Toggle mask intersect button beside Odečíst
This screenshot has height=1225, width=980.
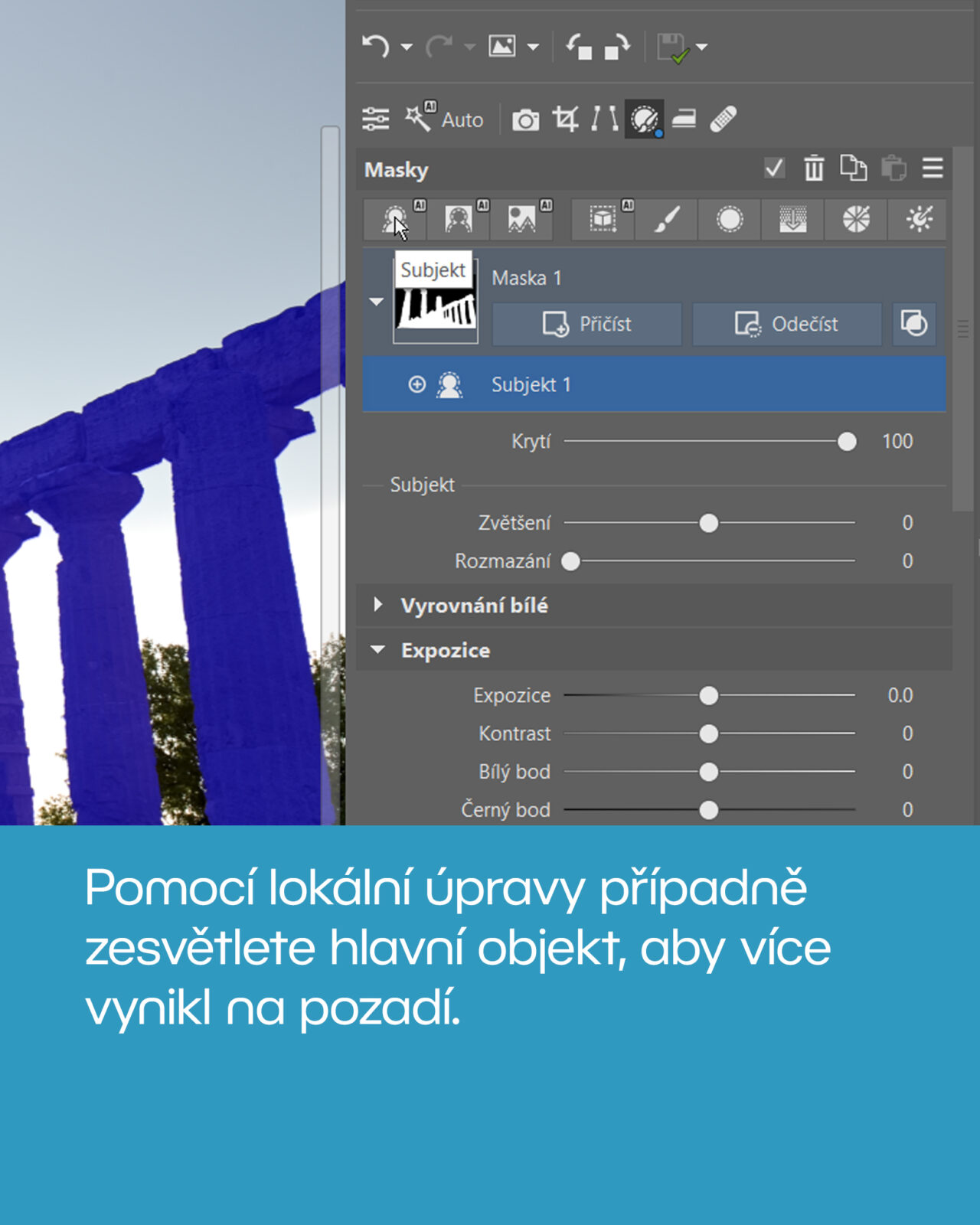point(914,324)
